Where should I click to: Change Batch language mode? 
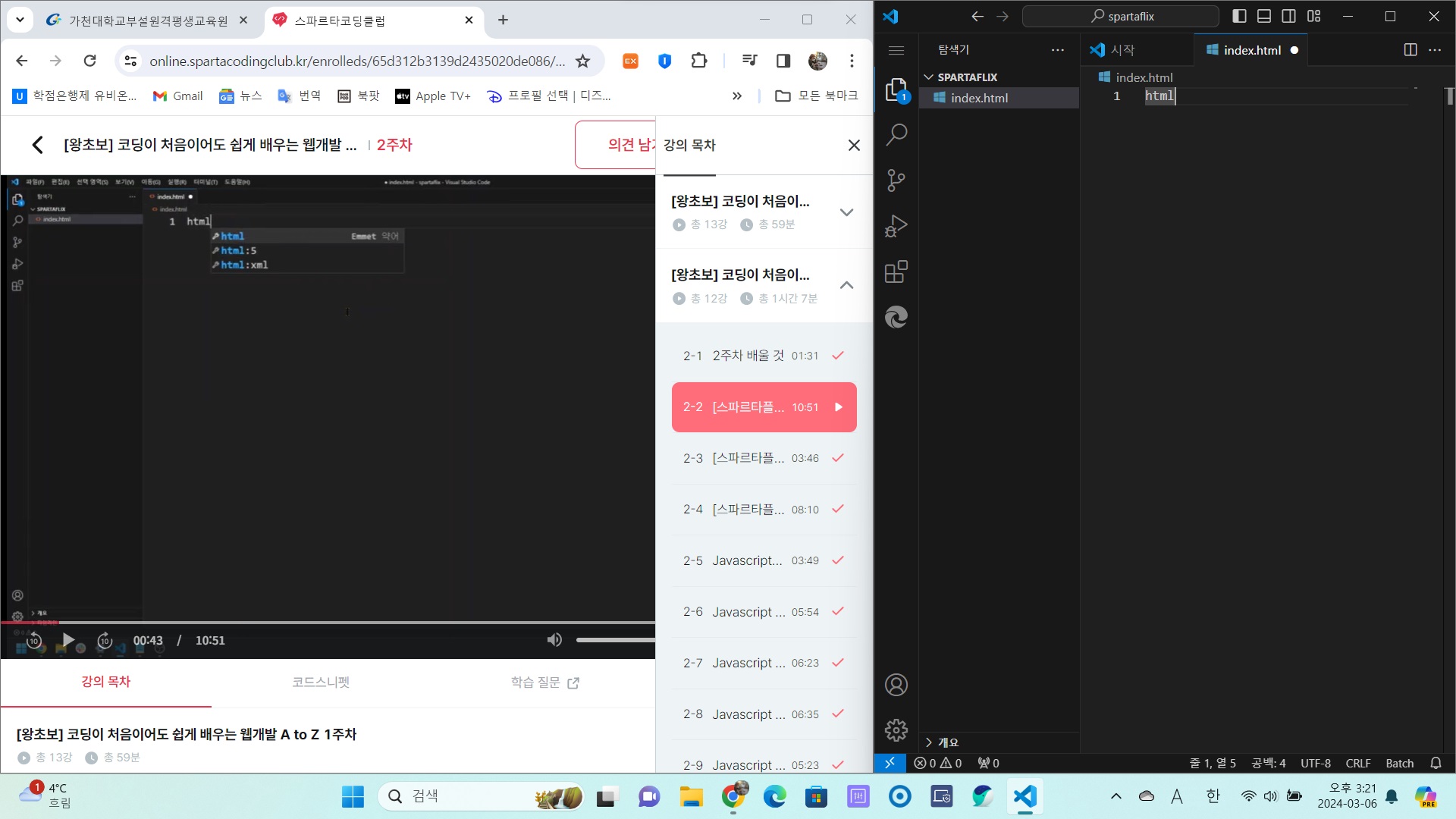pos(1400,763)
